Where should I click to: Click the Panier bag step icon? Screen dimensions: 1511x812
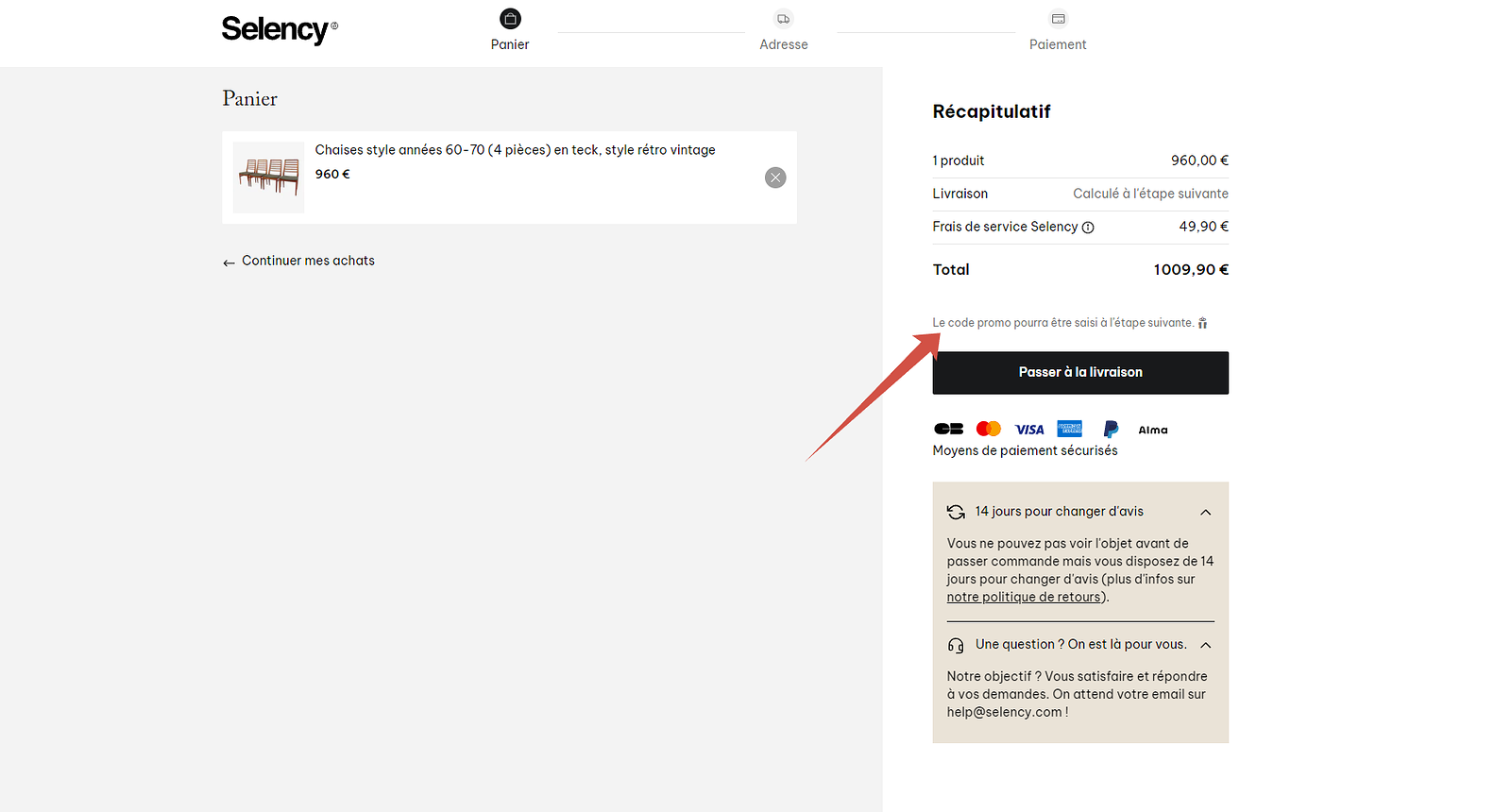click(x=510, y=19)
